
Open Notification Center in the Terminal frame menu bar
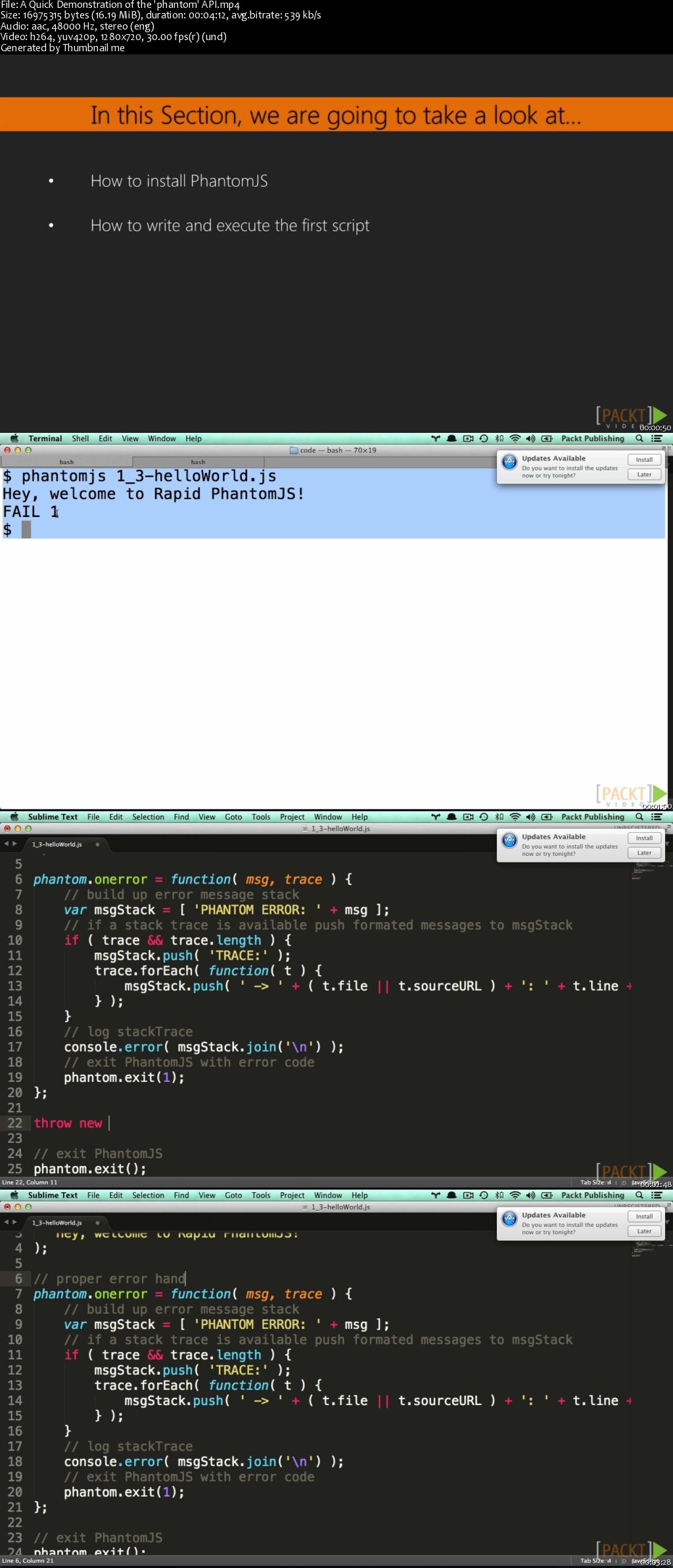click(656, 438)
